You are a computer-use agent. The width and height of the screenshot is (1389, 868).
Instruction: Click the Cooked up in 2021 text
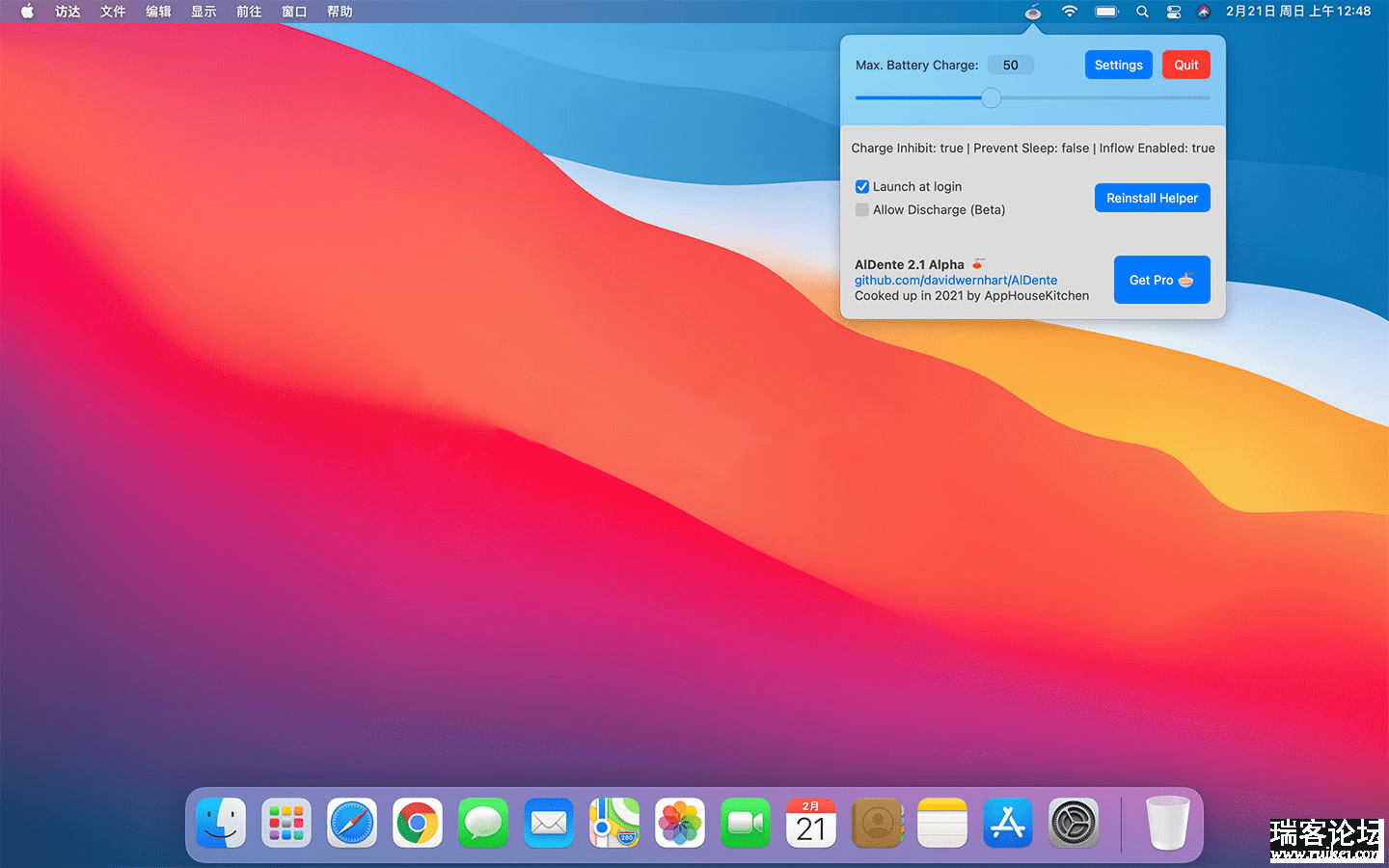coord(972,295)
